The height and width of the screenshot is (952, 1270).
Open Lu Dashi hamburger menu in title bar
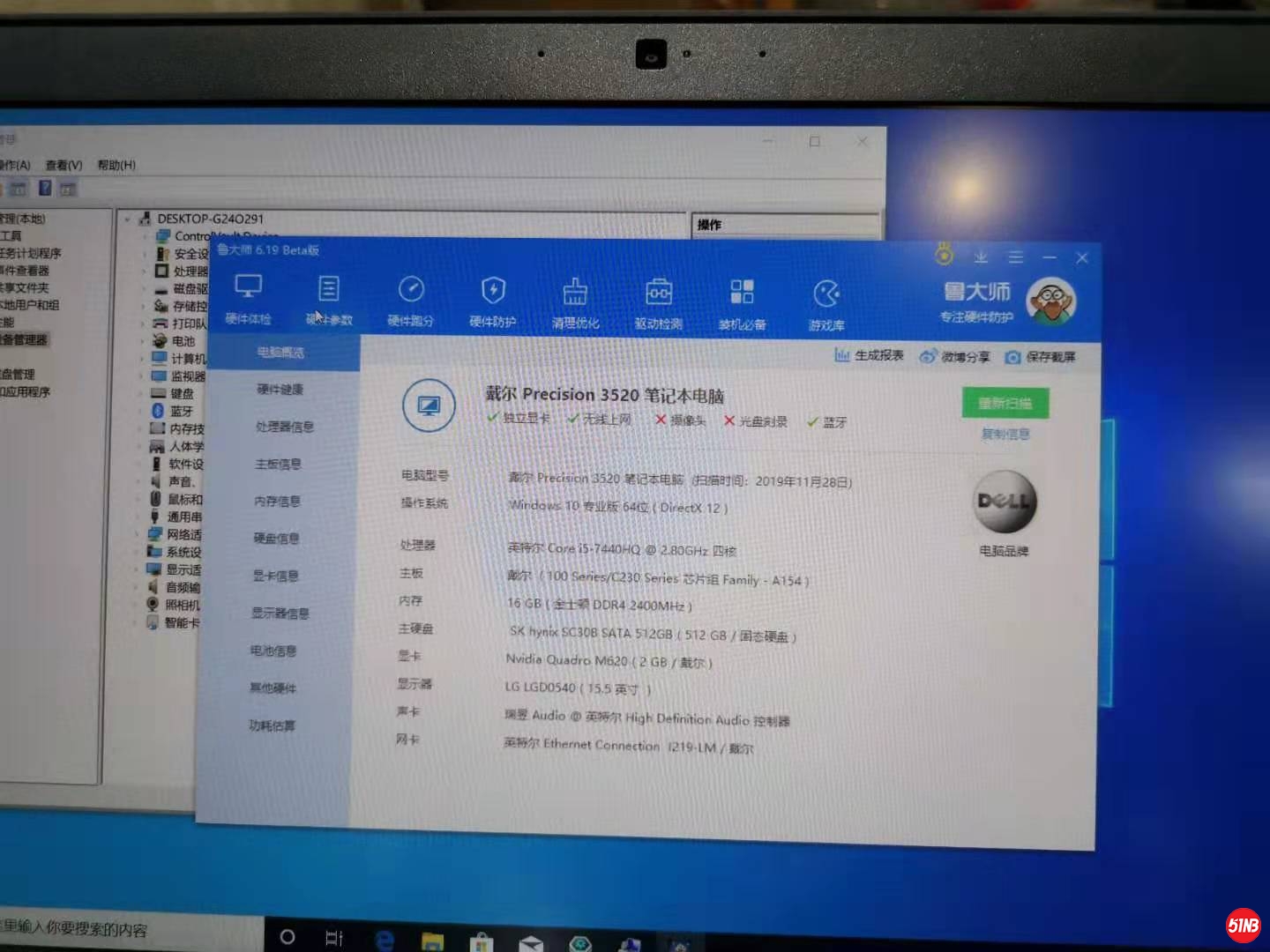tap(1016, 257)
